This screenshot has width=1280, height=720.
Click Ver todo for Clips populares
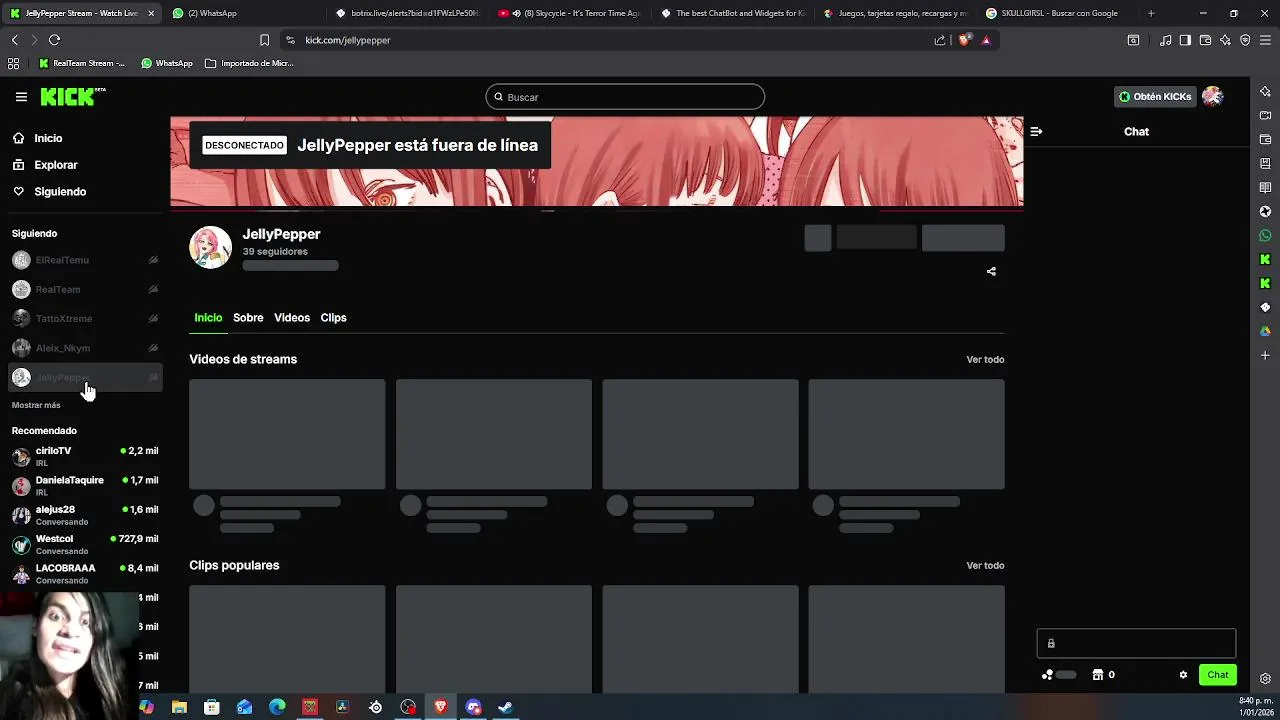click(985, 565)
